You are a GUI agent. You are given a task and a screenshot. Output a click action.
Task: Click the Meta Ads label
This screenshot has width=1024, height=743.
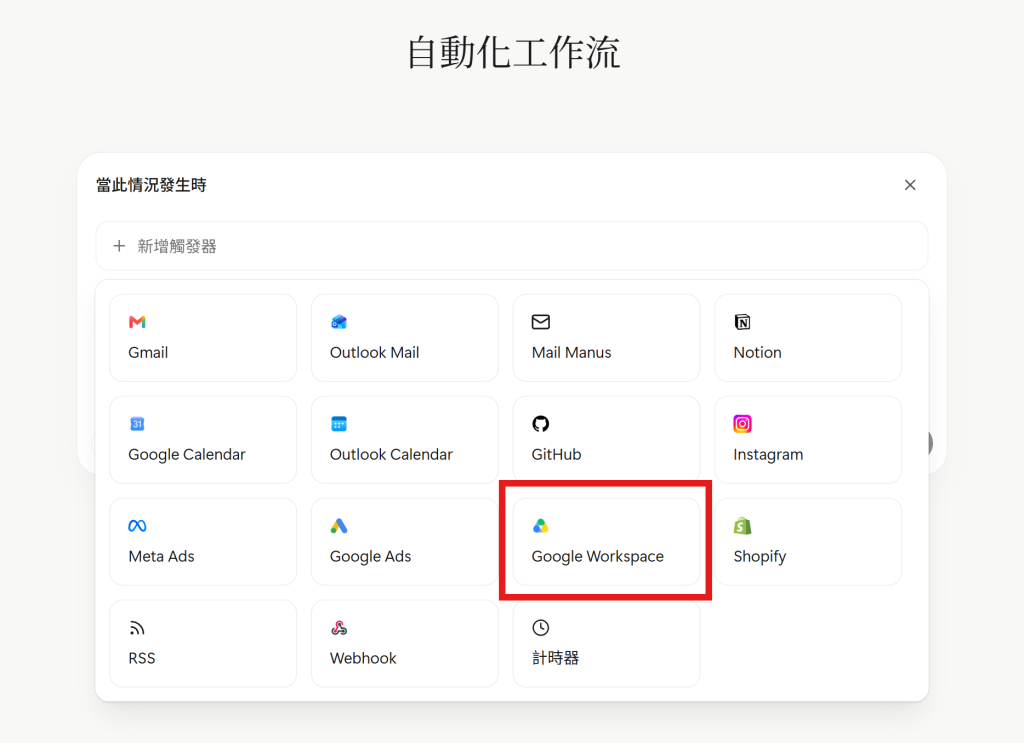click(161, 556)
